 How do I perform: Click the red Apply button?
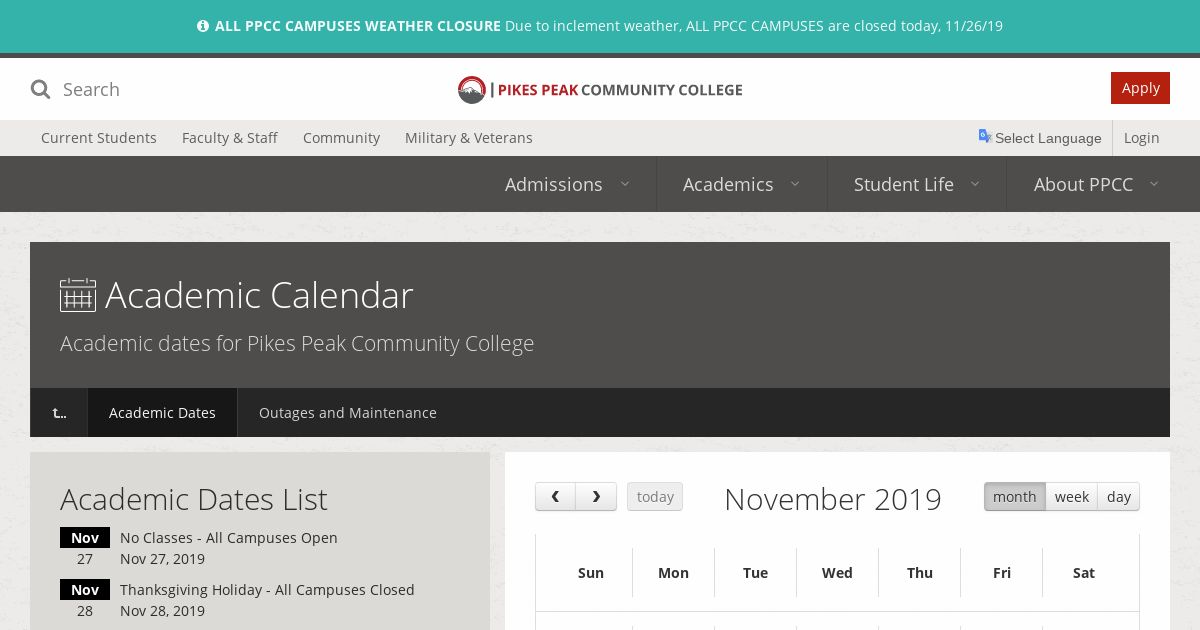click(x=1140, y=88)
